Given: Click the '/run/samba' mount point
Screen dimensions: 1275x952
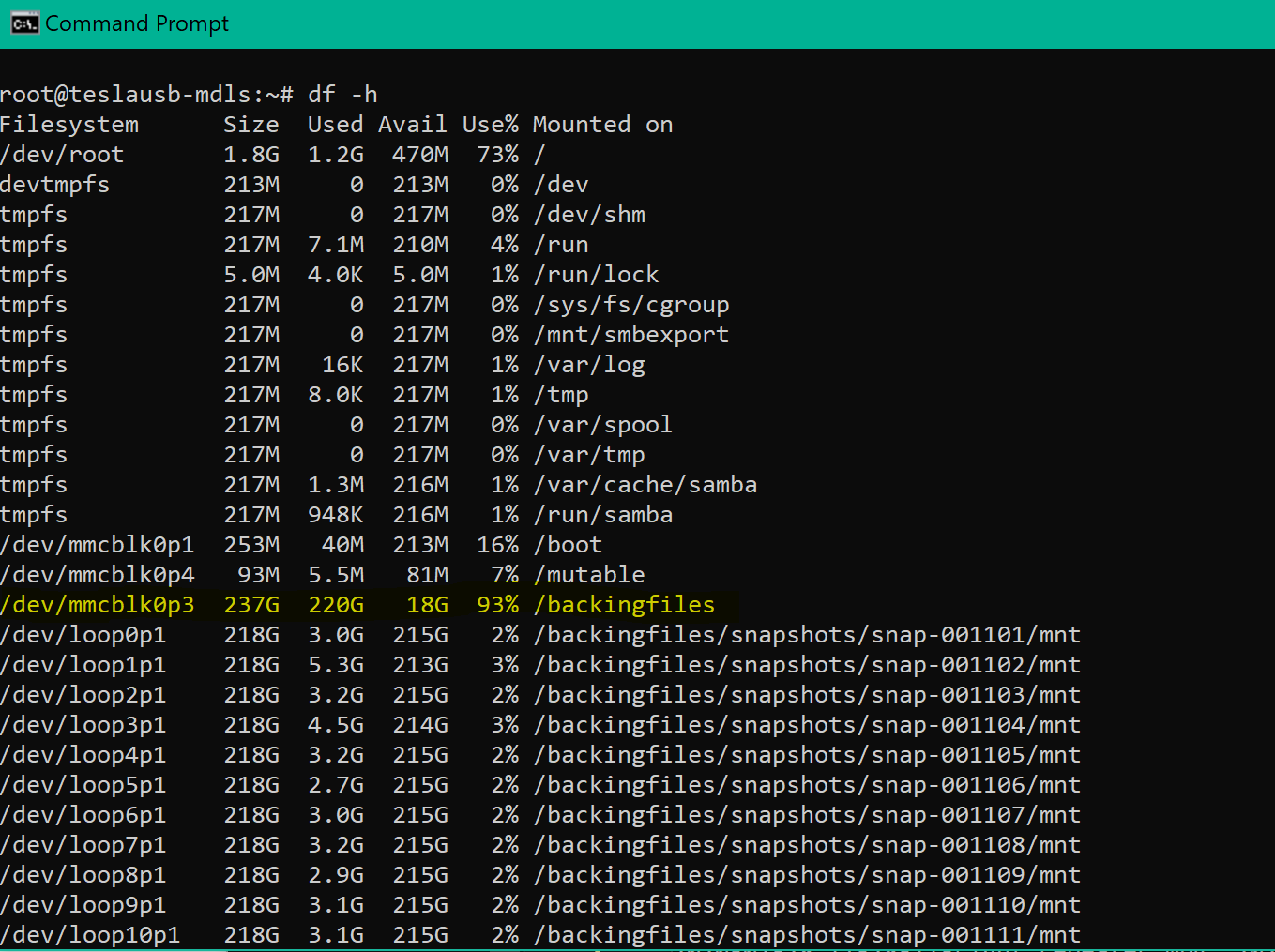Looking at the screenshot, I should [x=603, y=515].
